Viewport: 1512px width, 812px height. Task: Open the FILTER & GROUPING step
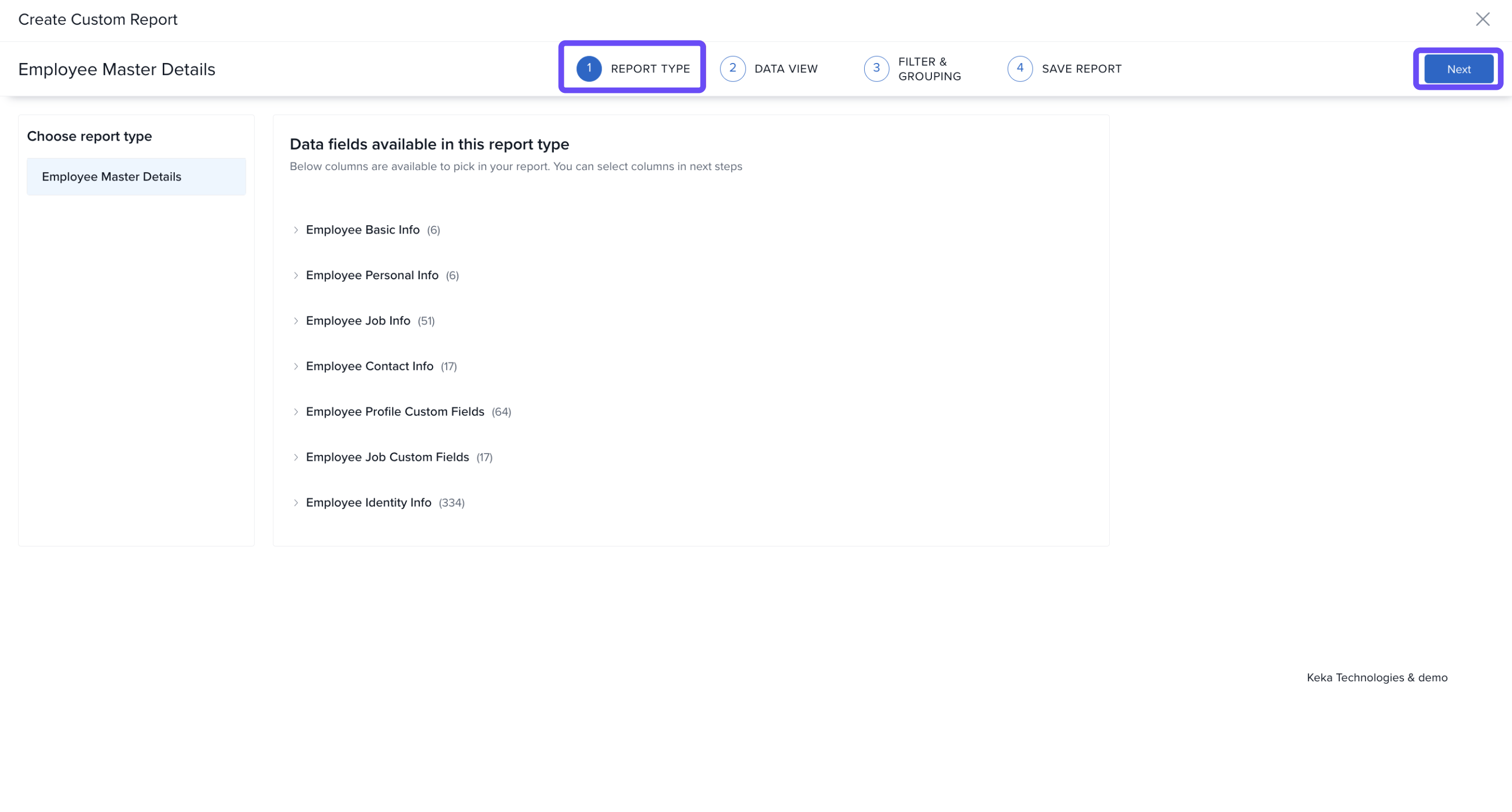pos(929,69)
